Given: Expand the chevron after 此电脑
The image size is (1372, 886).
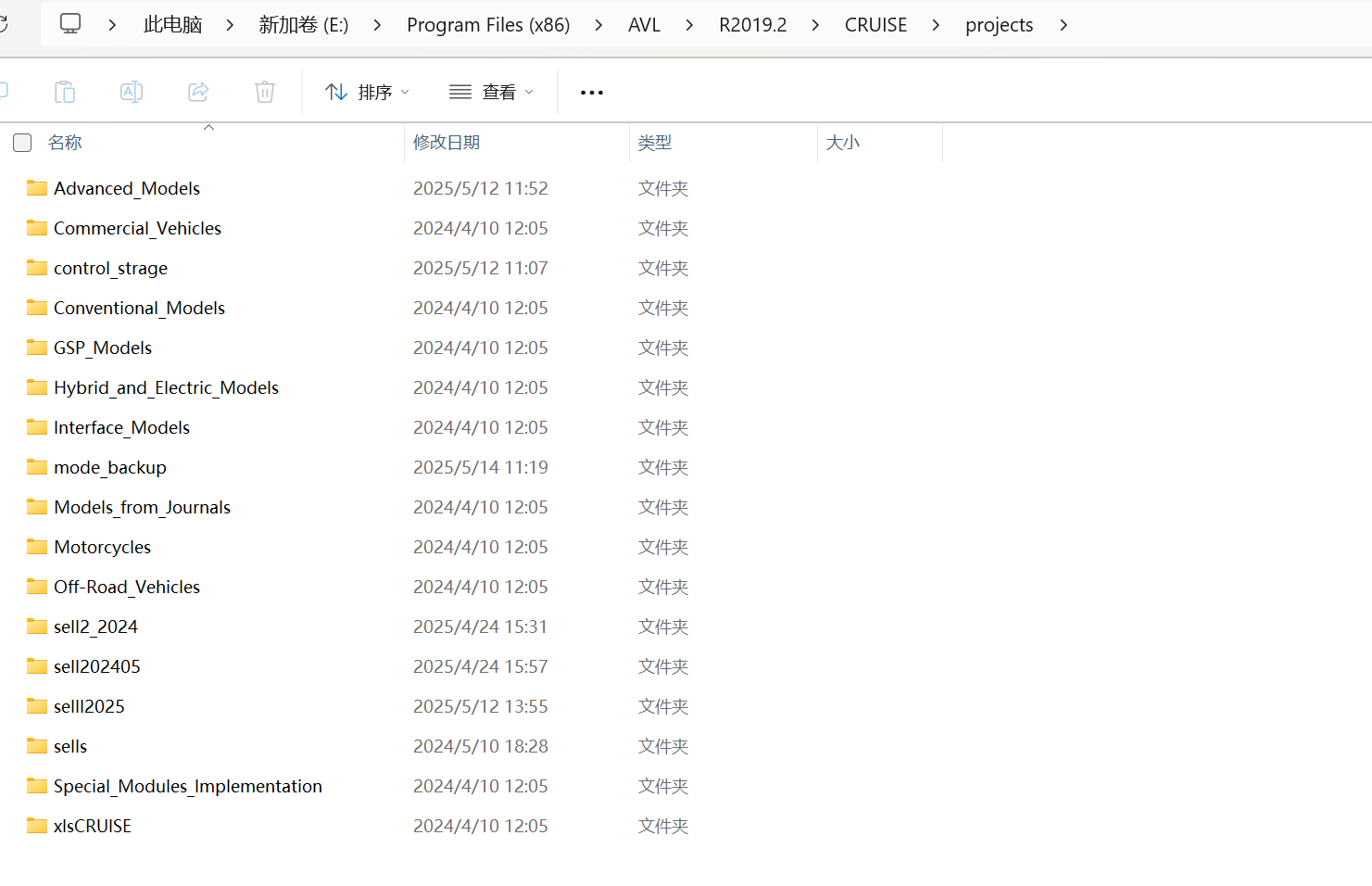Looking at the screenshot, I should (x=230, y=25).
